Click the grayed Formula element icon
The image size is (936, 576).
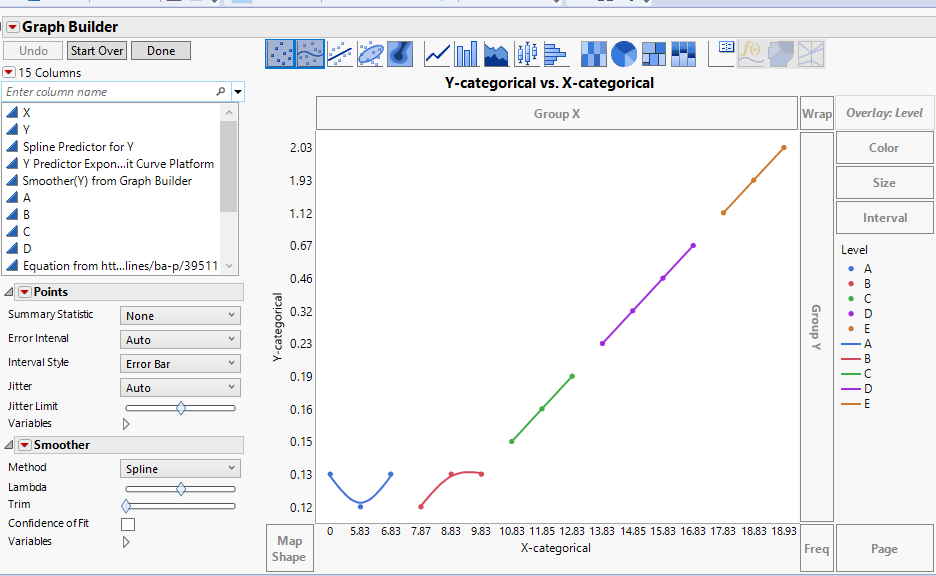click(751, 54)
